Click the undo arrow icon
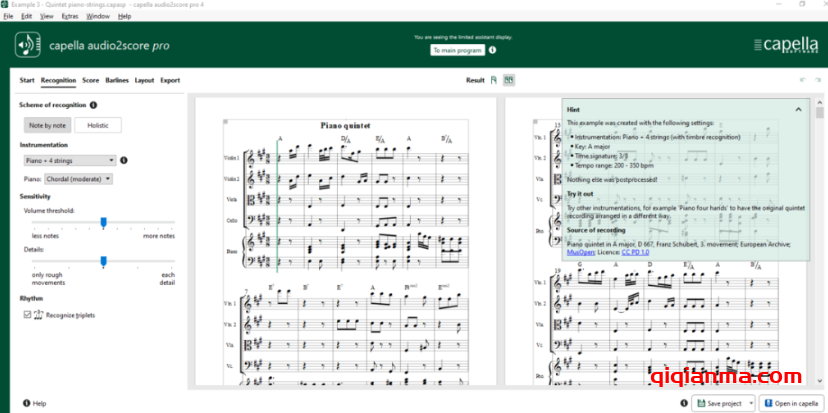The height and width of the screenshot is (413, 828). click(x=803, y=80)
